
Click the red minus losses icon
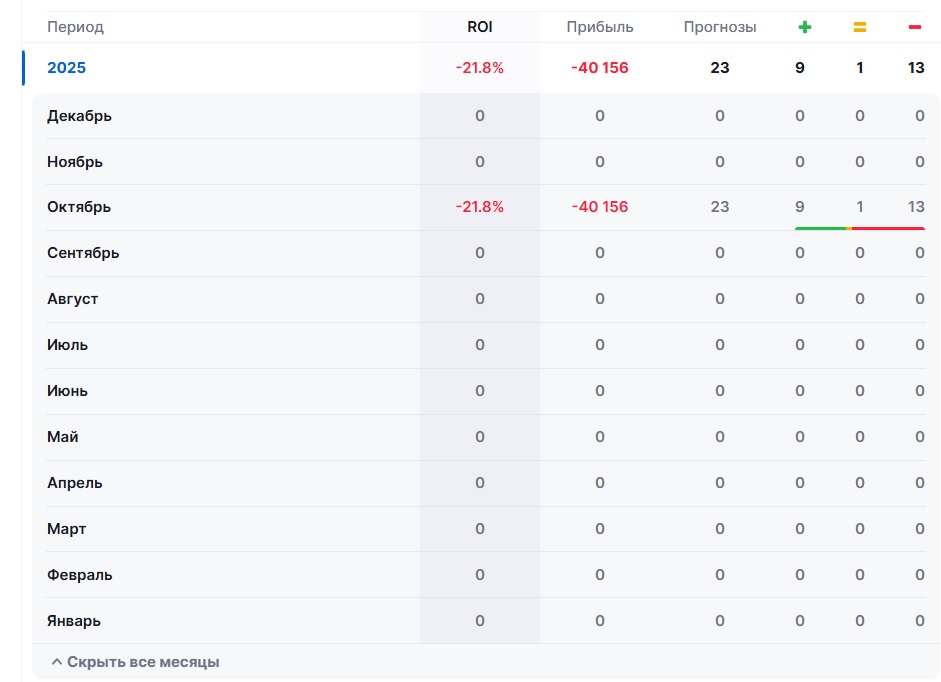point(915,27)
